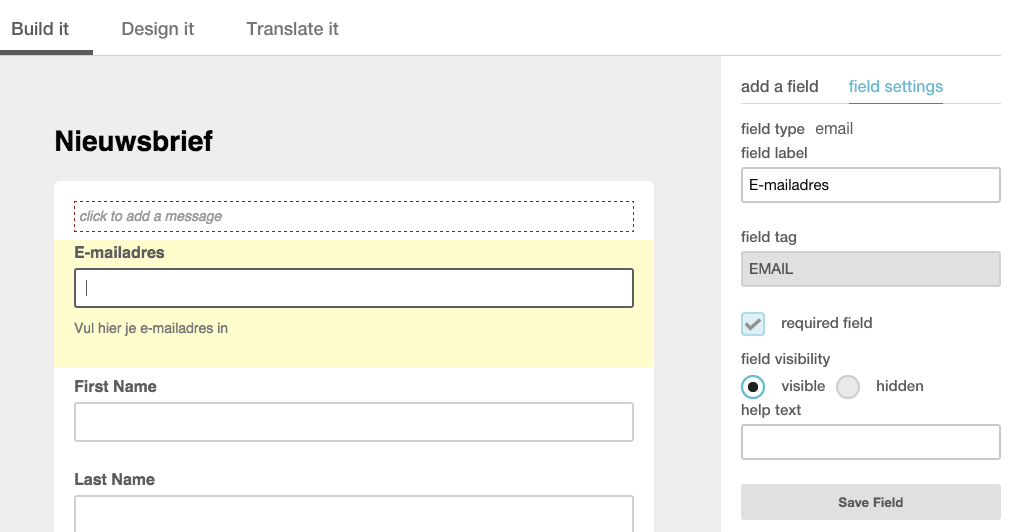1020x532 pixels.
Task: Click the E-mailadres text input in form
Action: (x=354, y=288)
